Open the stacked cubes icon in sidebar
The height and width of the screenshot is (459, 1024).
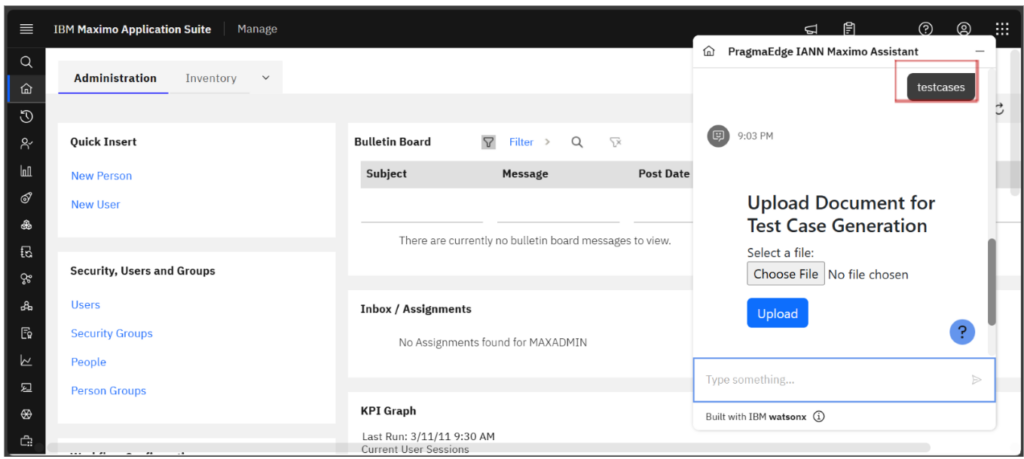point(26,225)
